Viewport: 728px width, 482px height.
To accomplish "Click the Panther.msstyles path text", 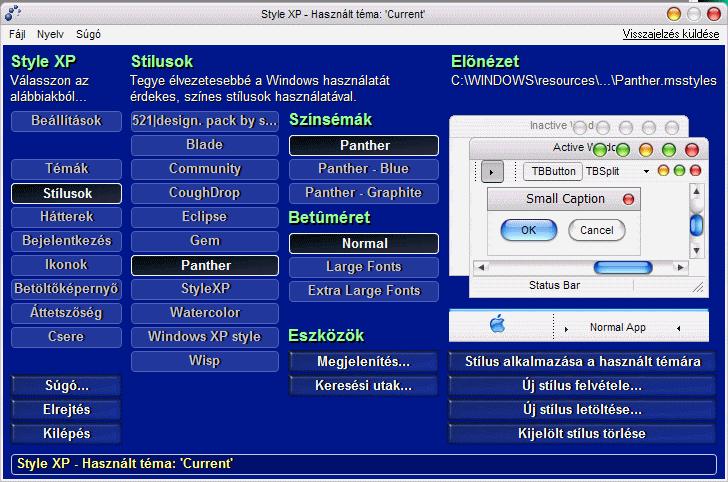I will (584, 81).
